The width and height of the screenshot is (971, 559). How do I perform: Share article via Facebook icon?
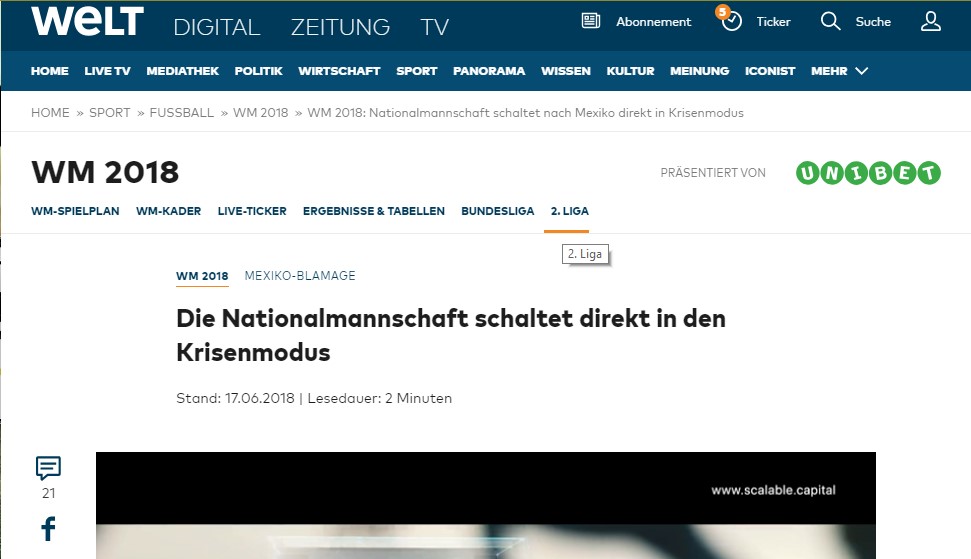pyautogui.click(x=48, y=528)
